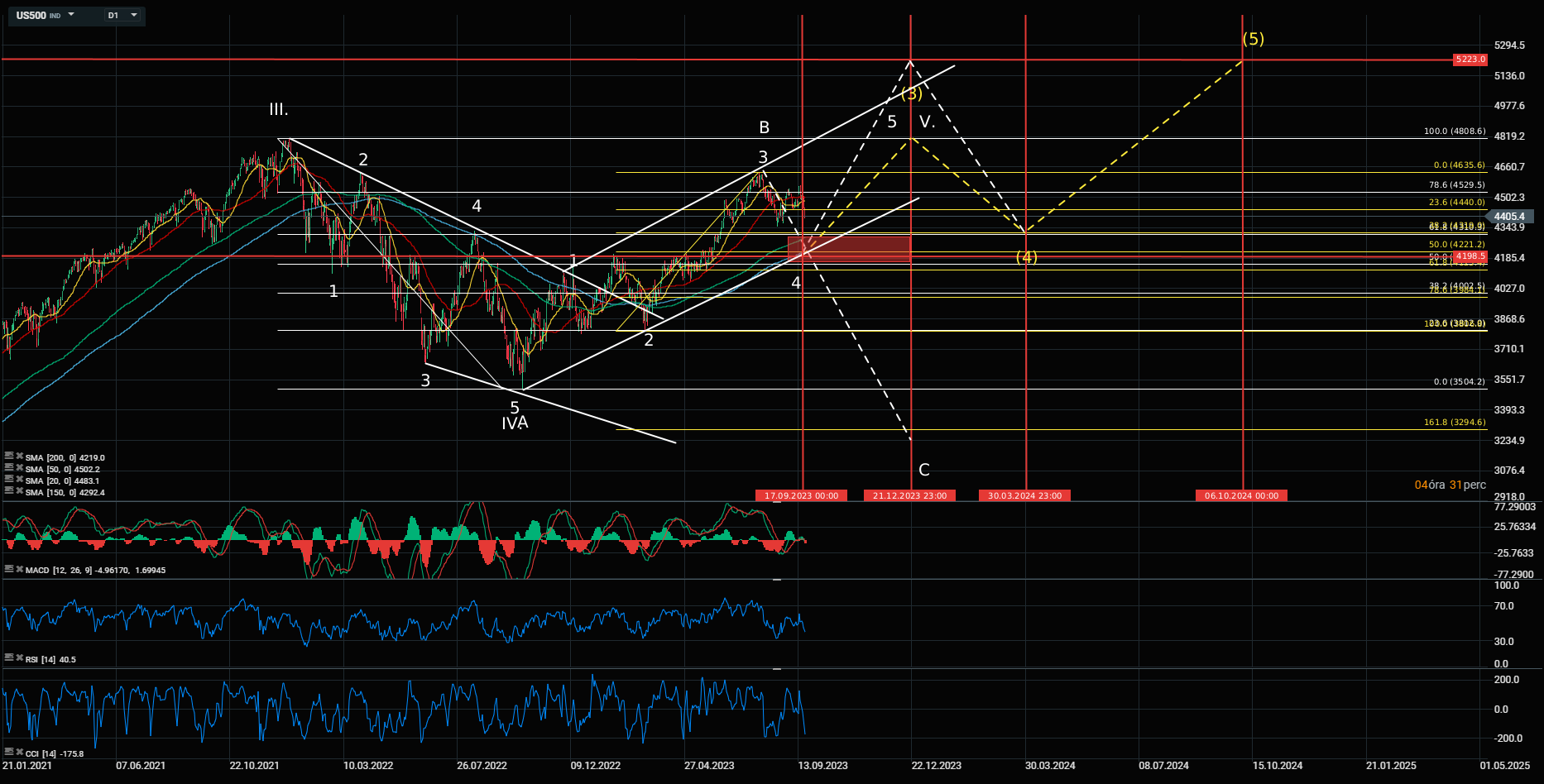The image size is (1544, 784).
Task: Remove the SMA 50 indicator
Action: [x=19, y=467]
